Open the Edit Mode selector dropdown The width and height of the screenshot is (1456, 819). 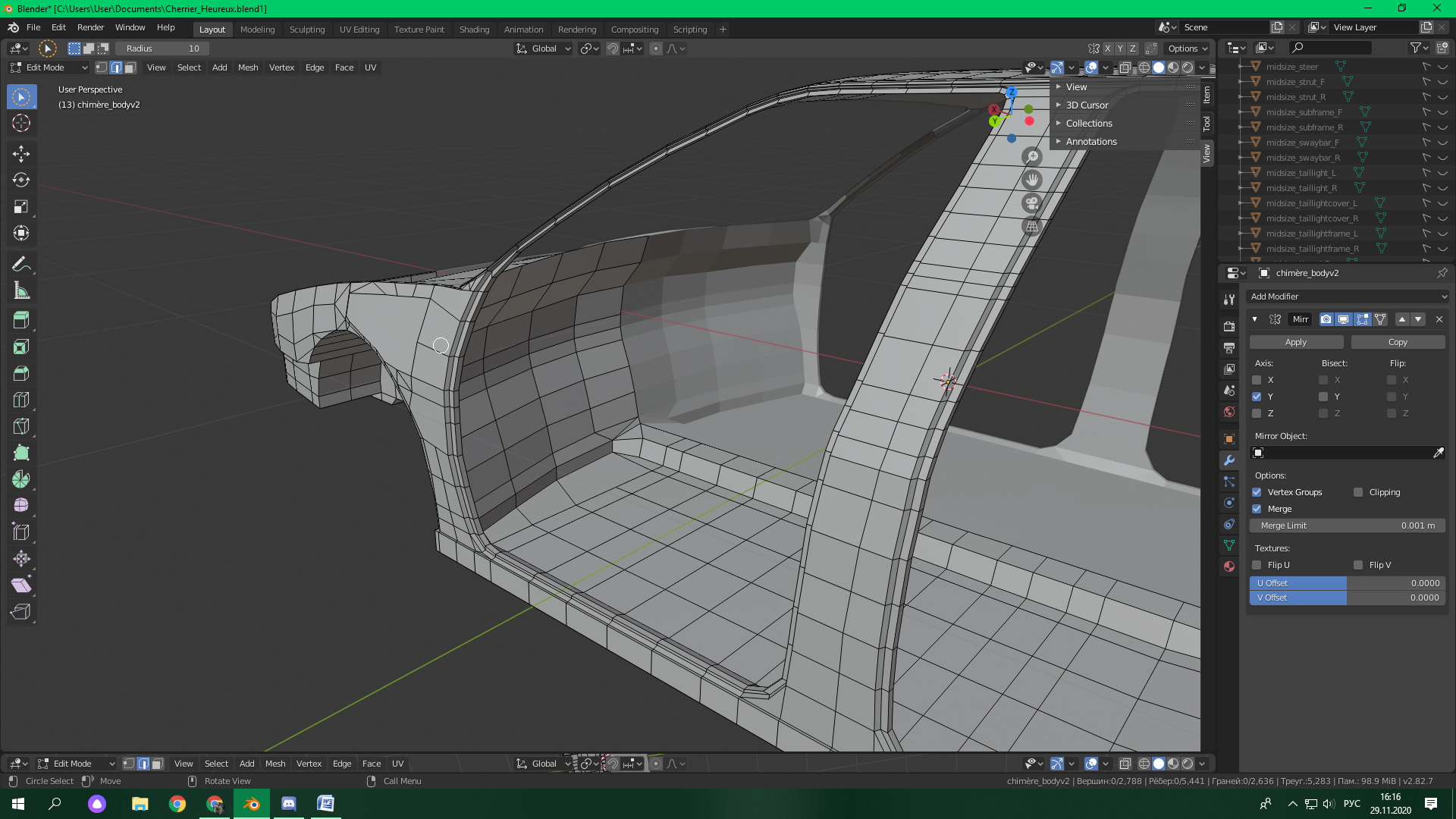50,67
